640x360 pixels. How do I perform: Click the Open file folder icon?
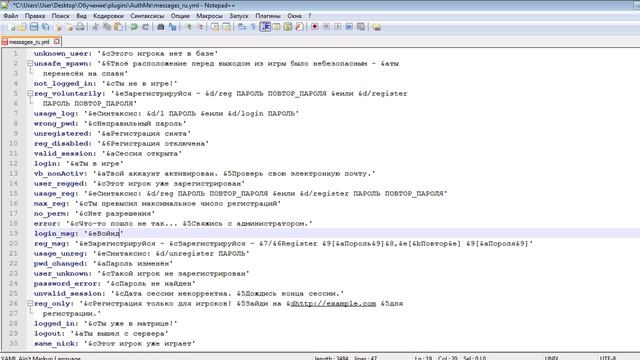click(x=22, y=27)
